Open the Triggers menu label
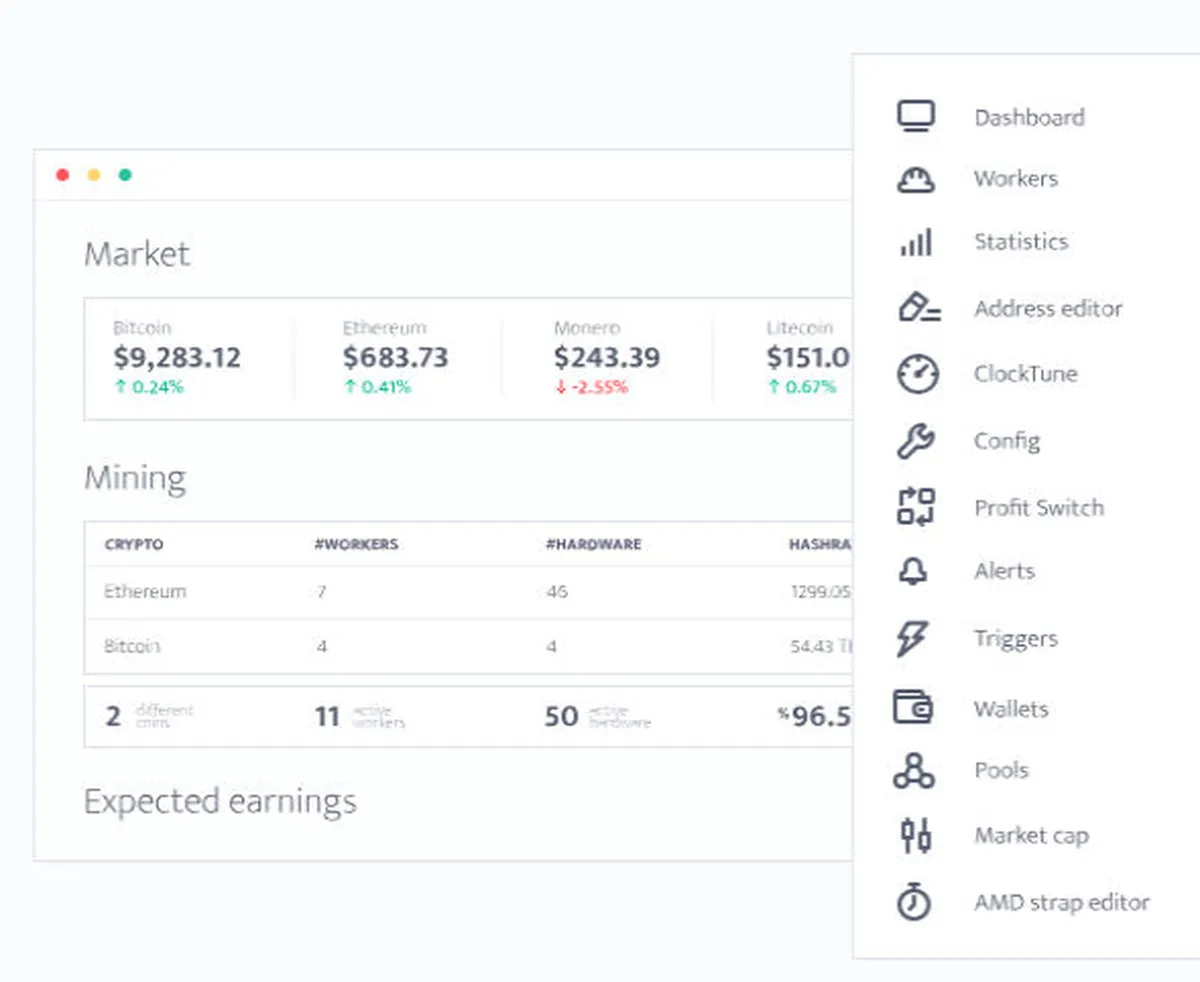 click(1015, 638)
